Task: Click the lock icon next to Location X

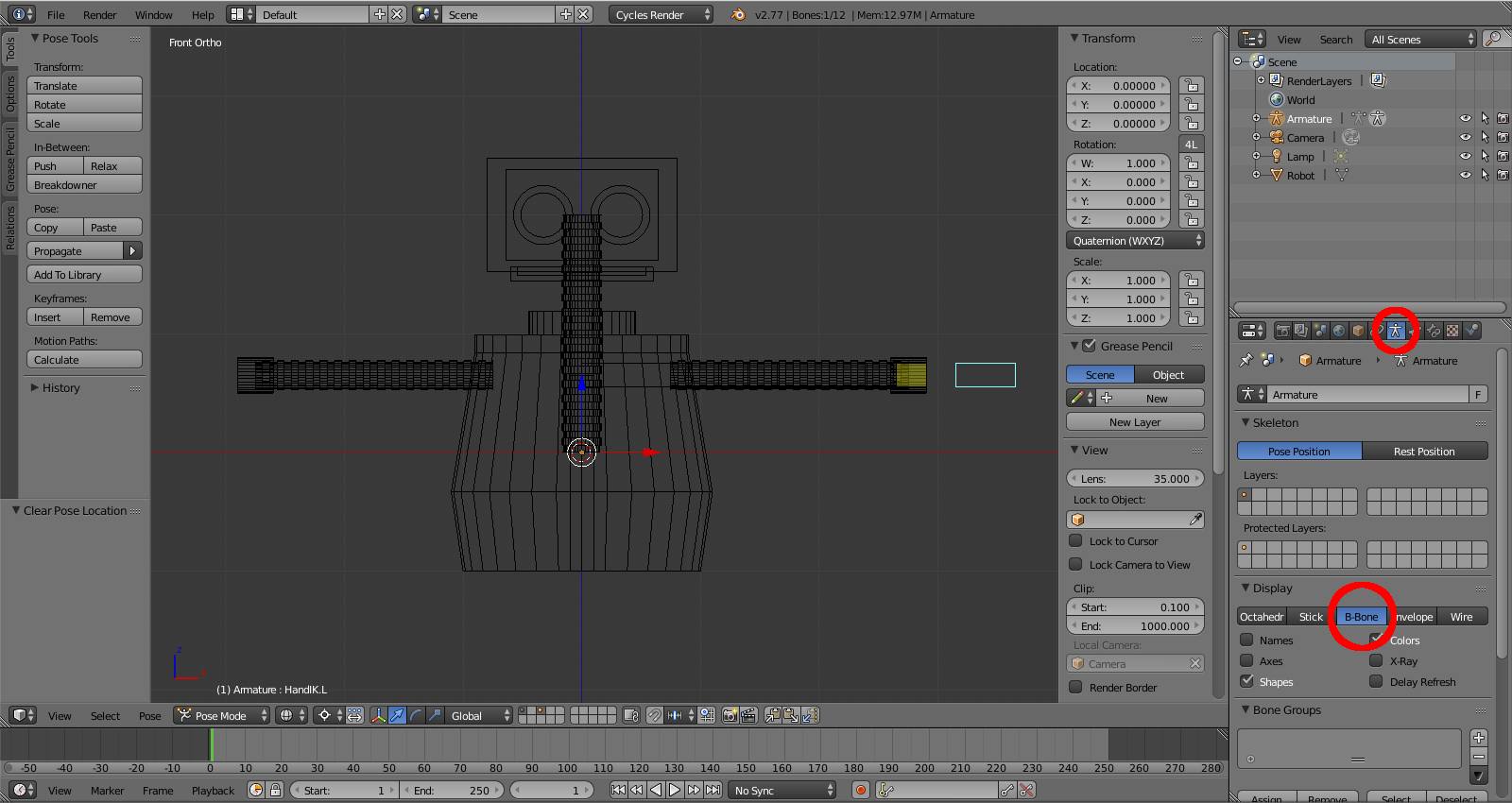Action: point(1191,86)
